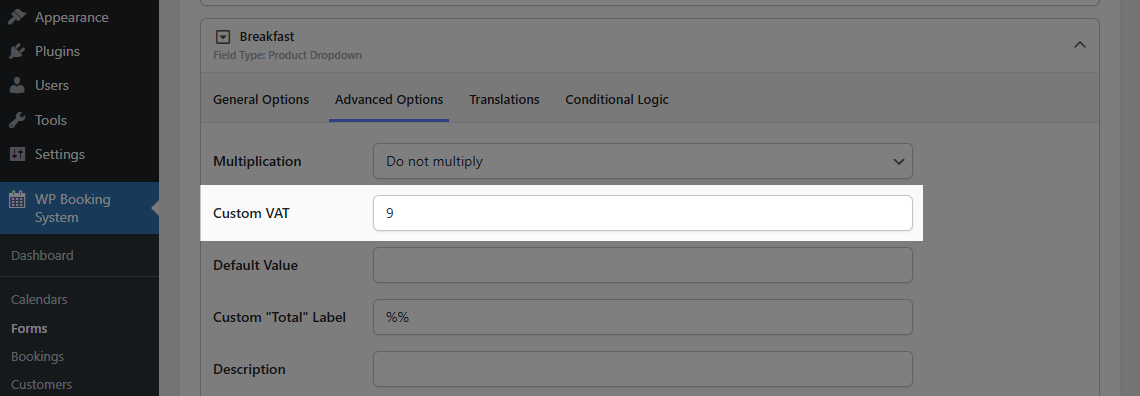
Task: Click the Users person icon
Action: pyautogui.click(x=17, y=86)
